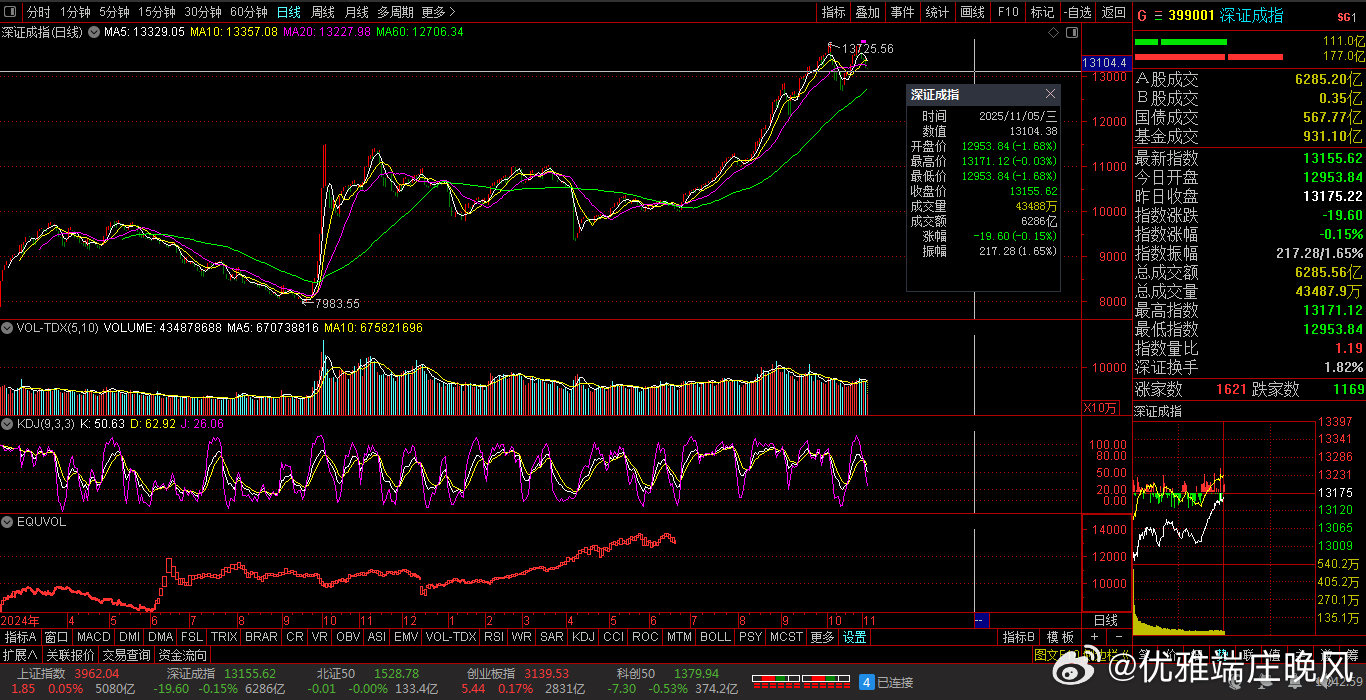
Task: Select the 30分钟 period
Action: pyautogui.click(x=203, y=12)
